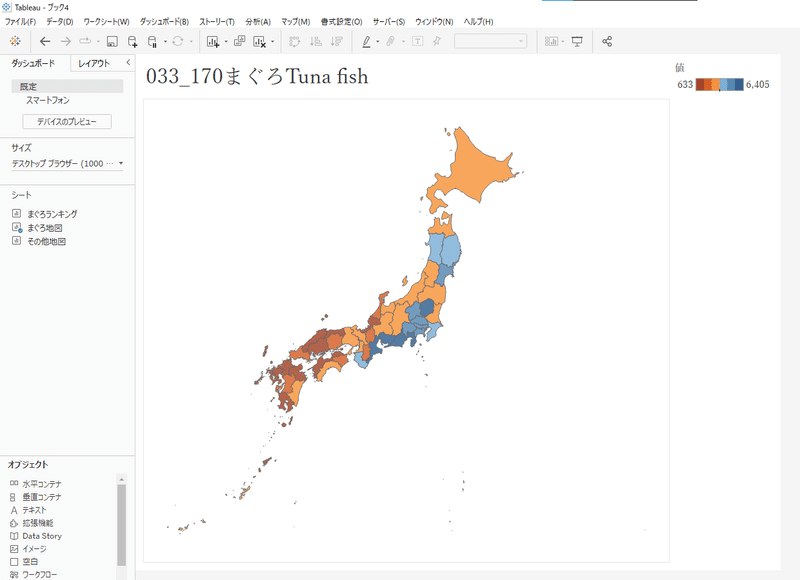Click the New Data Source cylinder-plus icon
Viewport: 800px width, 580px height.
pyautogui.click(x=132, y=41)
